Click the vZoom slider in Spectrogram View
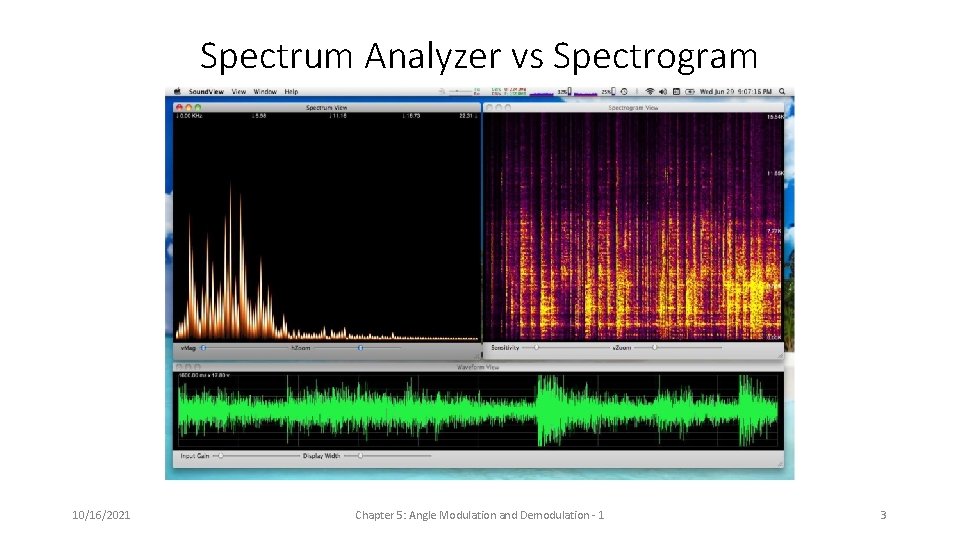This screenshot has width=960, height=540. click(678, 348)
